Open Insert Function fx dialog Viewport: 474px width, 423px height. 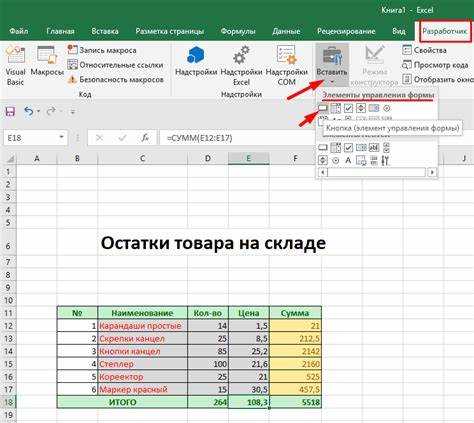(145, 138)
